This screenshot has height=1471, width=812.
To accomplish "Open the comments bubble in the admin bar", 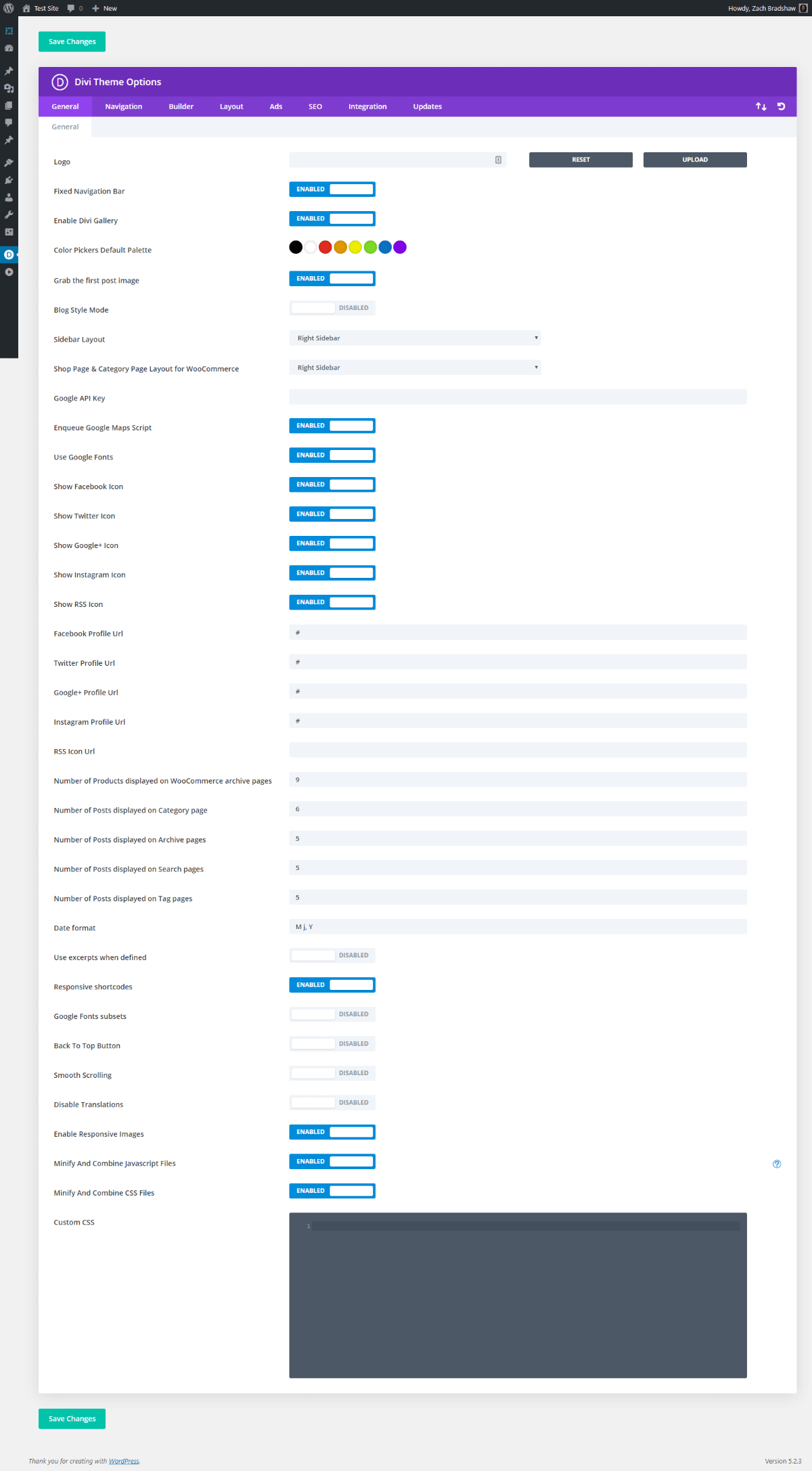I will pyautogui.click(x=71, y=8).
